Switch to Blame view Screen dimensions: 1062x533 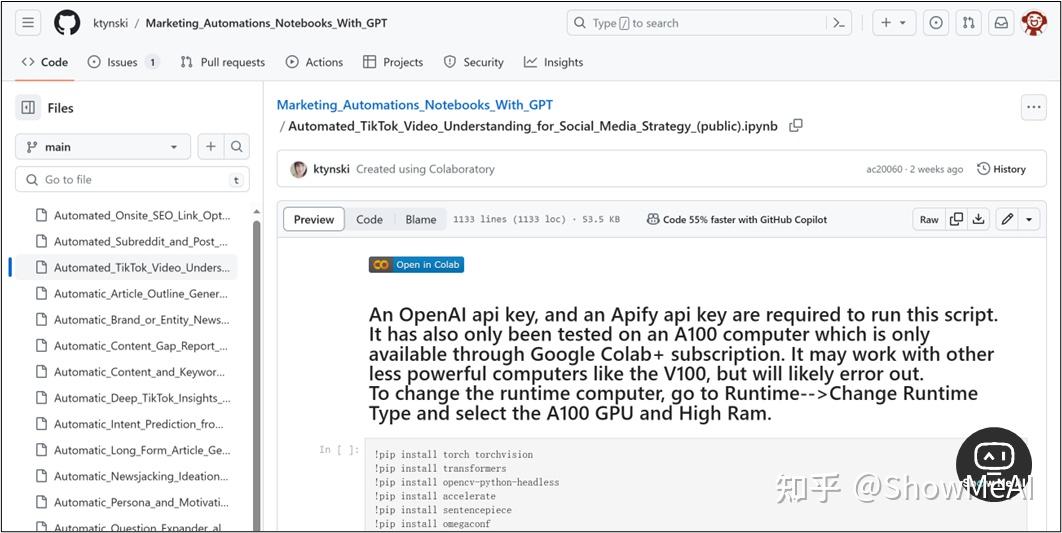click(x=421, y=220)
